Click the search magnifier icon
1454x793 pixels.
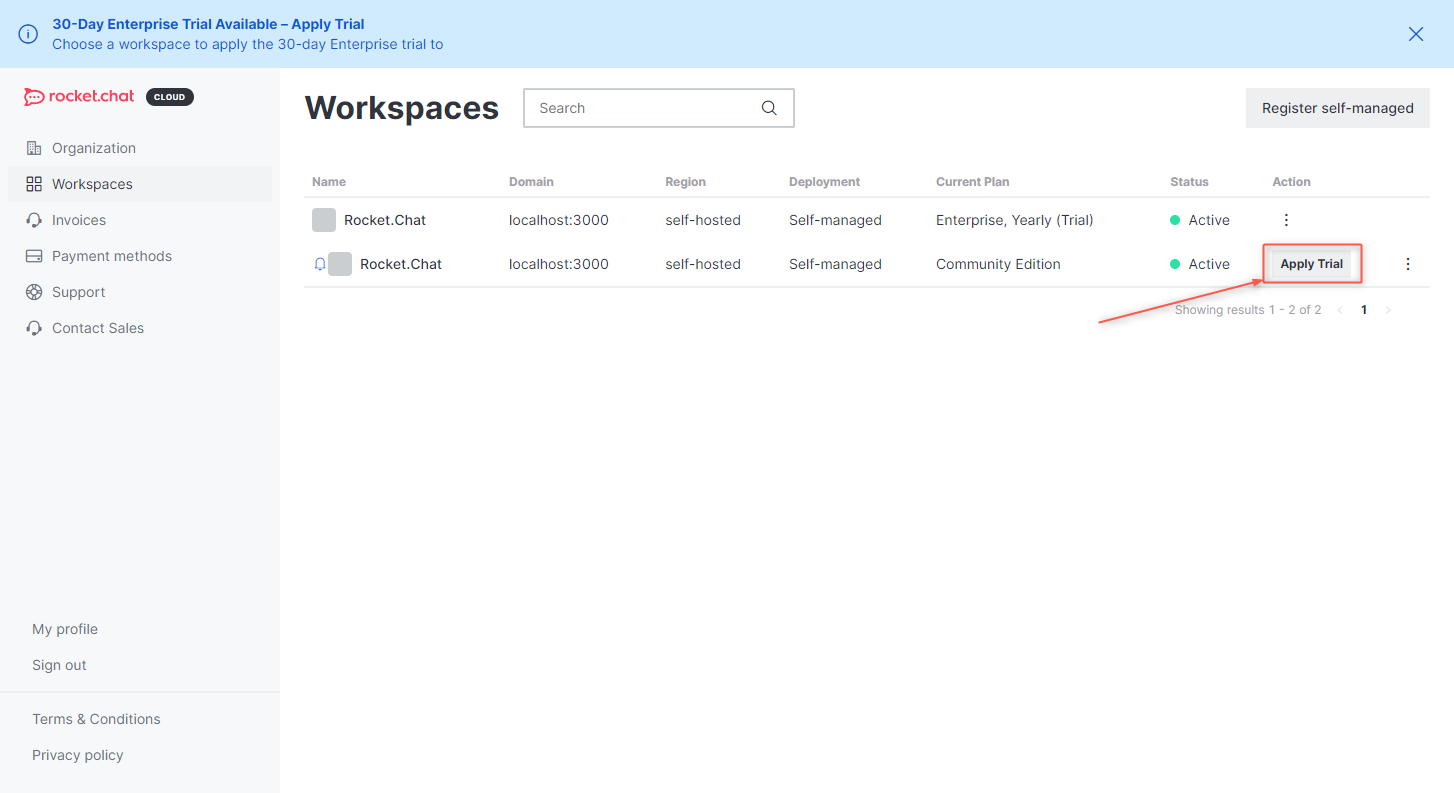[769, 108]
